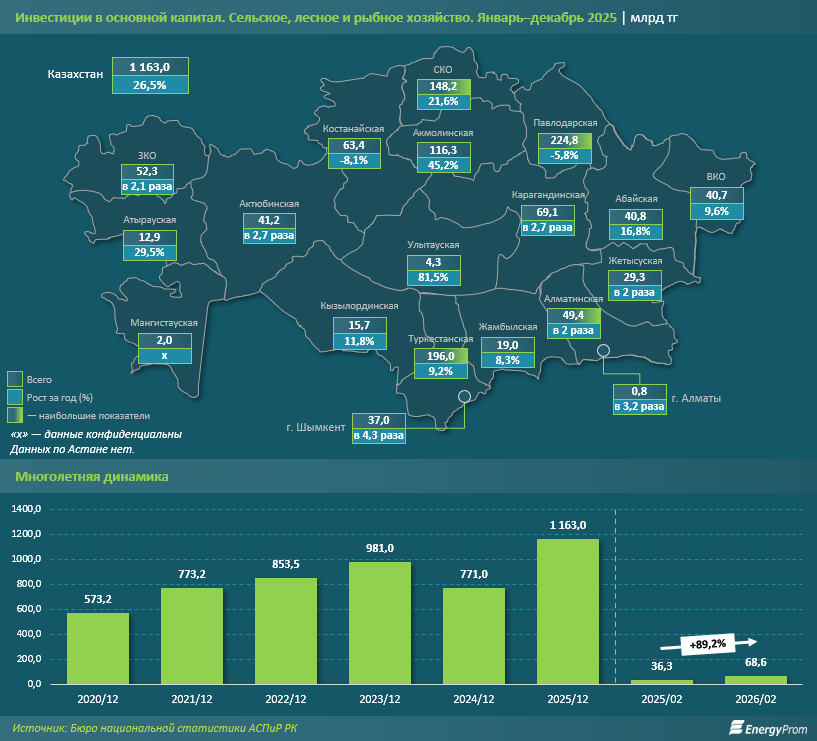This screenshot has height=741, width=817.
Task: Click the Kazakhstan total value 1 163,0
Action: [x=149, y=67]
